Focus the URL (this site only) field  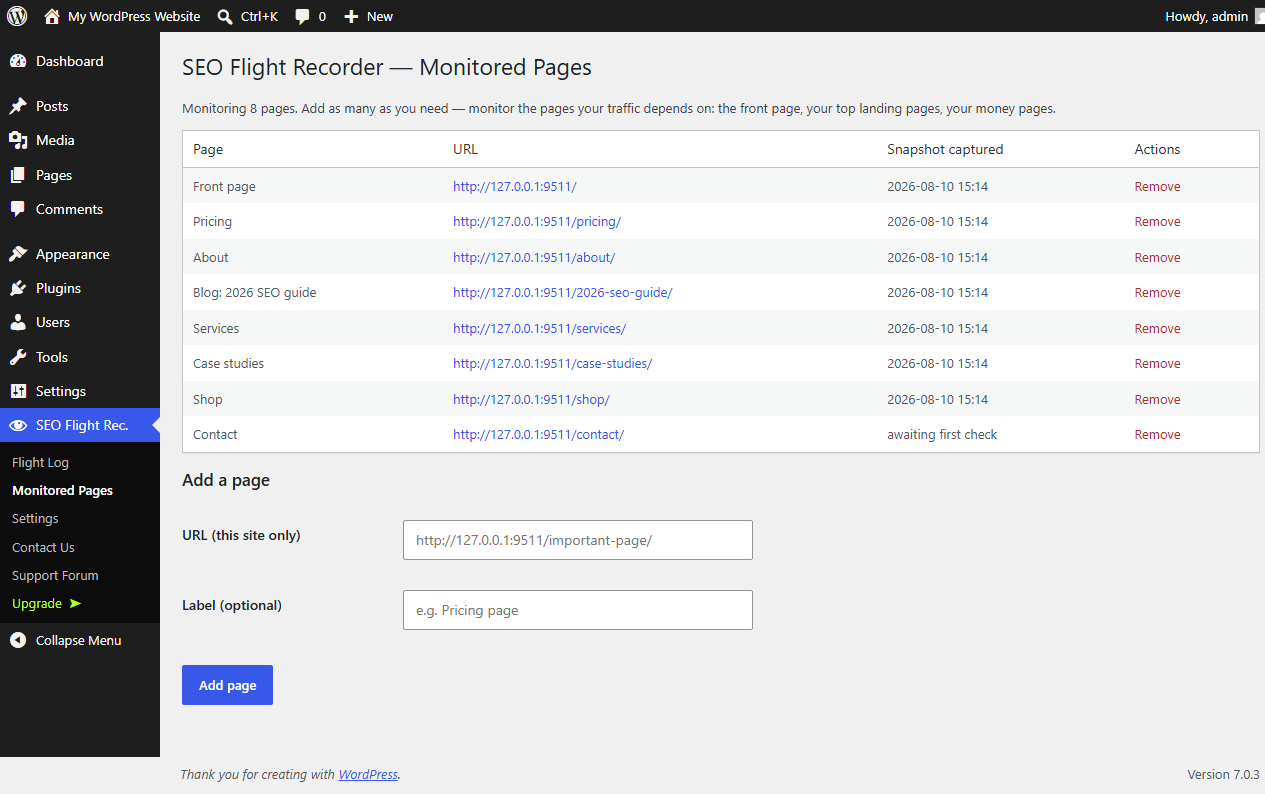(577, 540)
